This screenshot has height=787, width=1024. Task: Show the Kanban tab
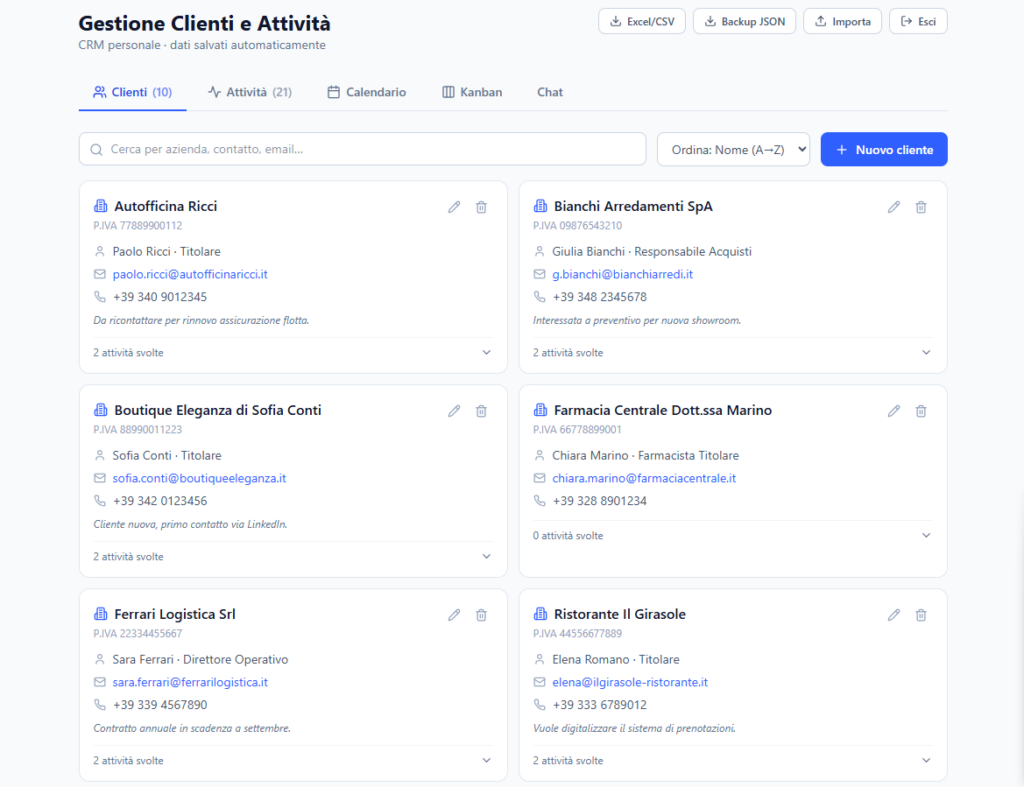pyautogui.click(x=472, y=92)
